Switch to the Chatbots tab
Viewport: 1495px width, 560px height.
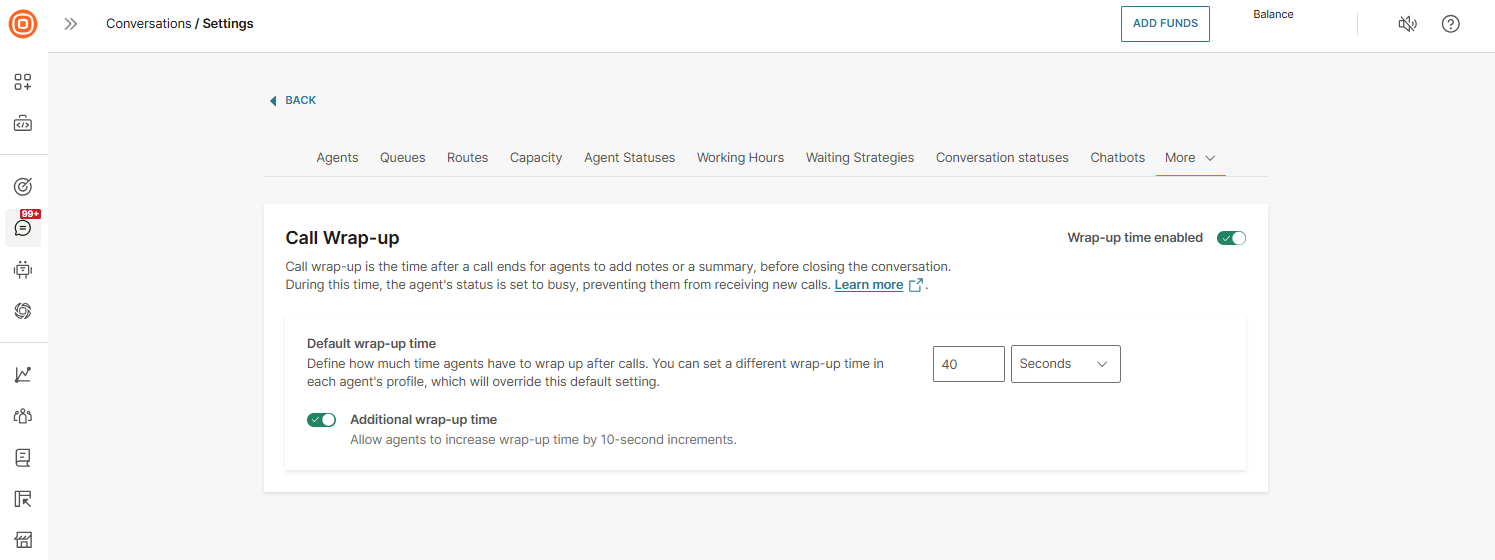point(1118,158)
